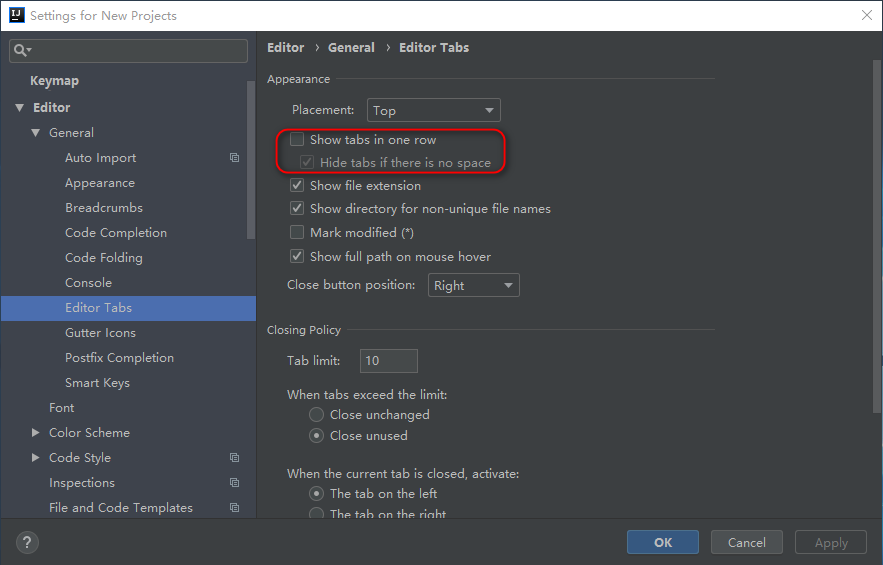883x565 pixels.
Task: Toggle Show full path on mouse hover
Action: tap(297, 256)
